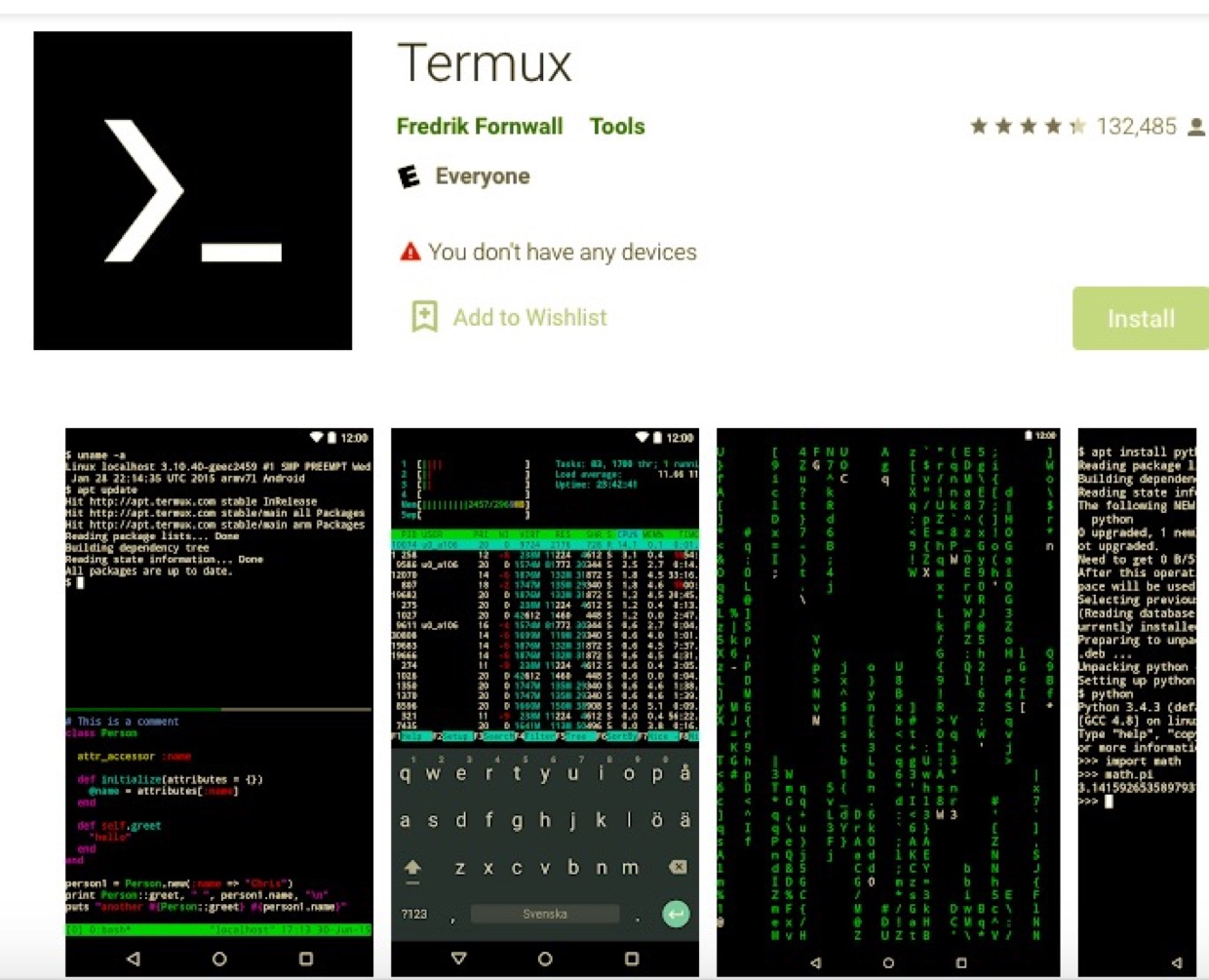Click the red warning triangle icon
Image resolution: width=1209 pixels, height=980 pixels.
coord(410,252)
